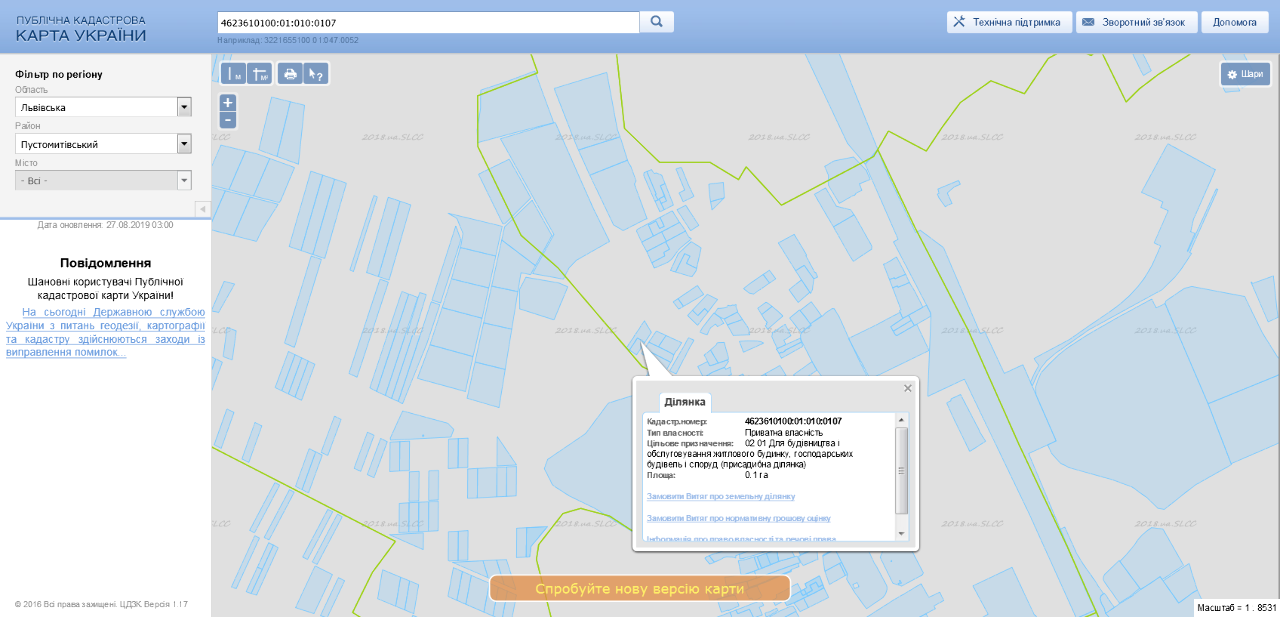Zoom out the map with minus button
The image size is (1280, 617).
[x=228, y=120]
